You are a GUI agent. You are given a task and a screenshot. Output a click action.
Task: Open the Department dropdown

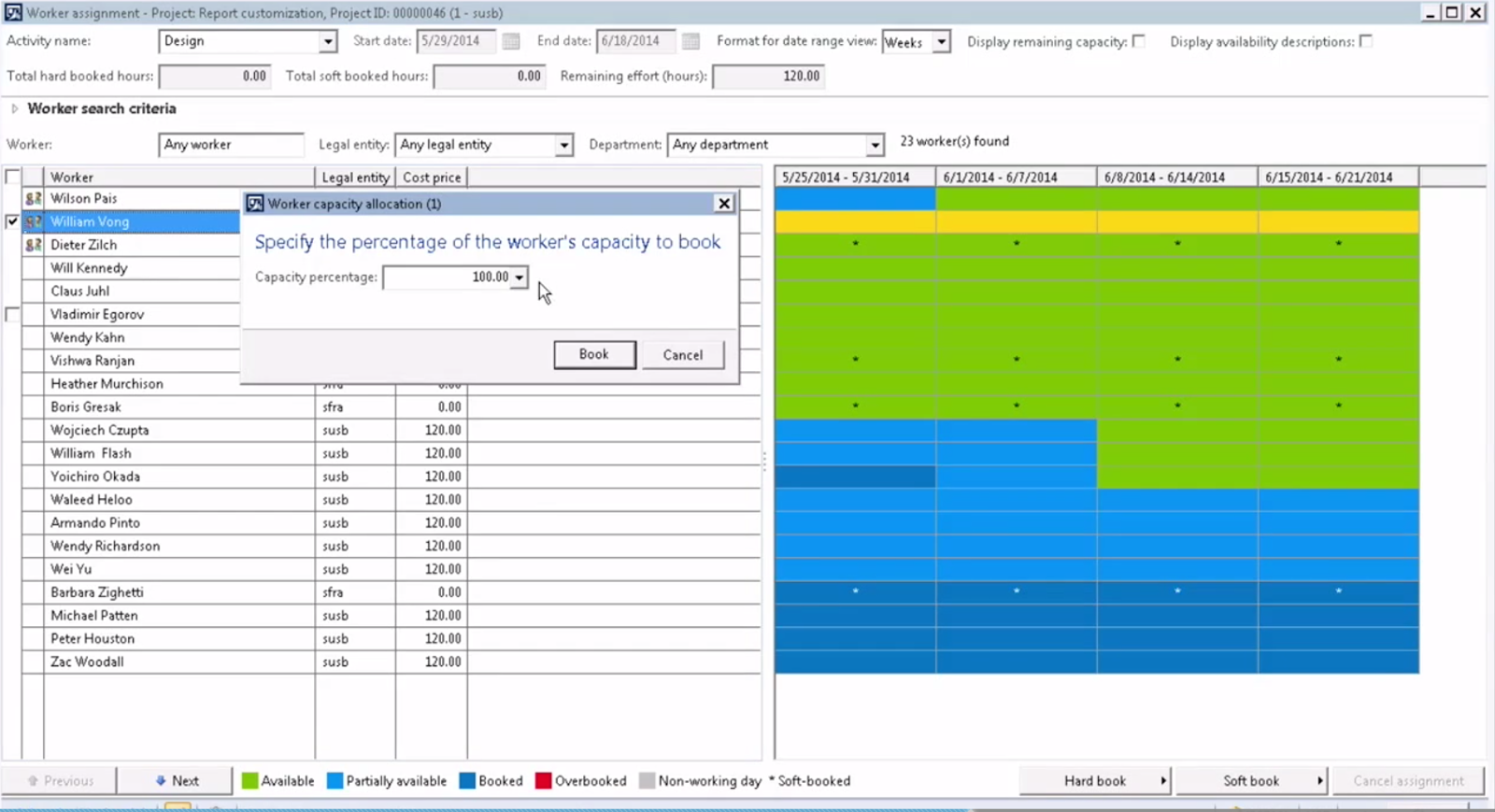(x=875, y=145)
